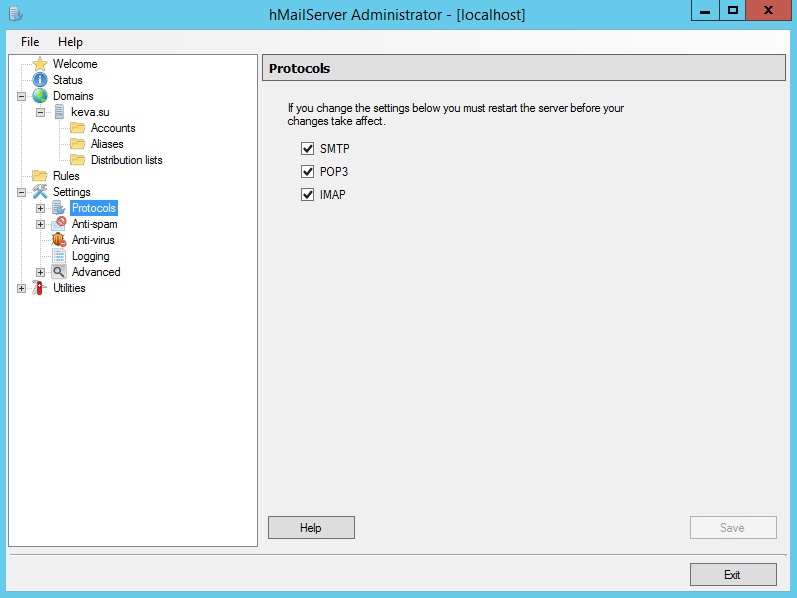Select the Rules tree item
Viewport: 797px width, 598px height.
[66, 176]
